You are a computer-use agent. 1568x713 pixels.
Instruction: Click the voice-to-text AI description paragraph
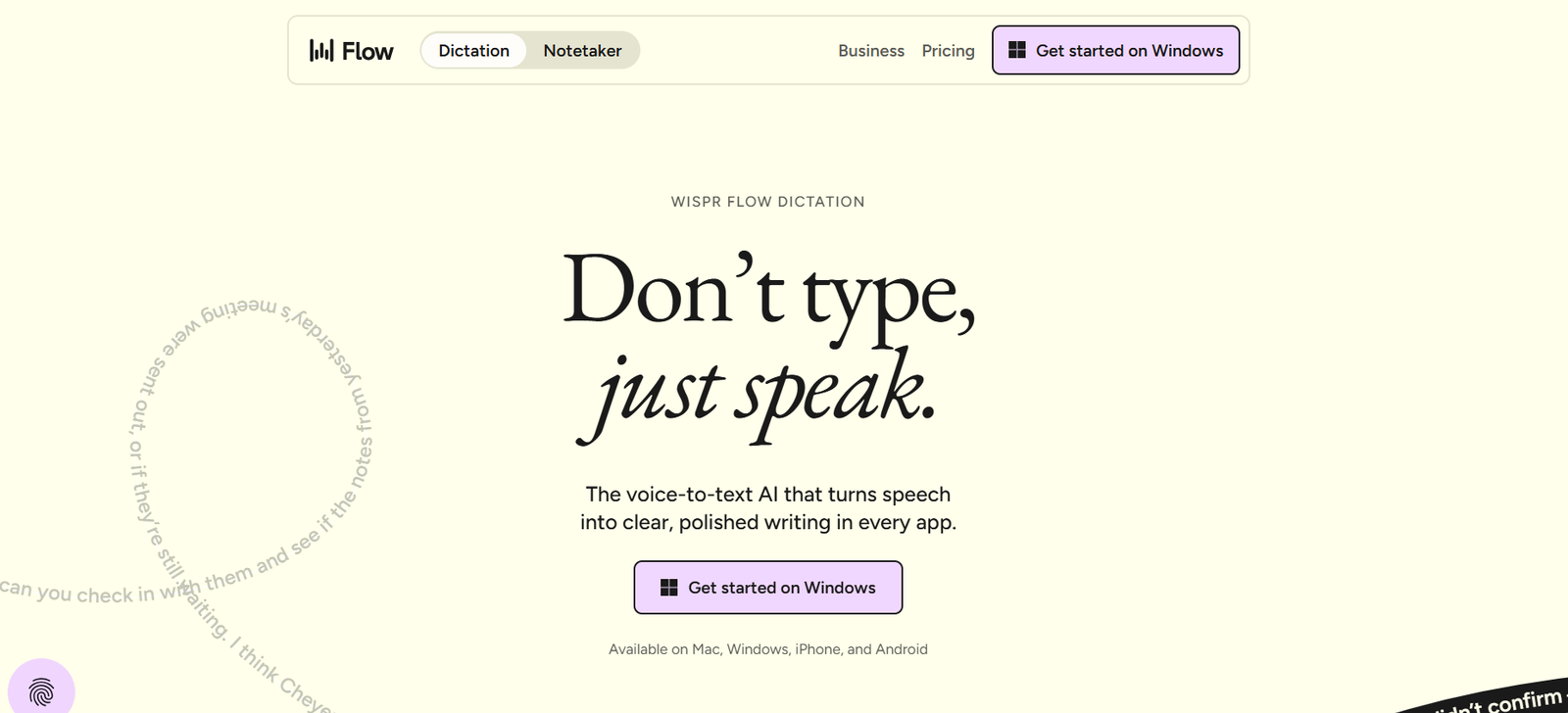coord(768,508)
